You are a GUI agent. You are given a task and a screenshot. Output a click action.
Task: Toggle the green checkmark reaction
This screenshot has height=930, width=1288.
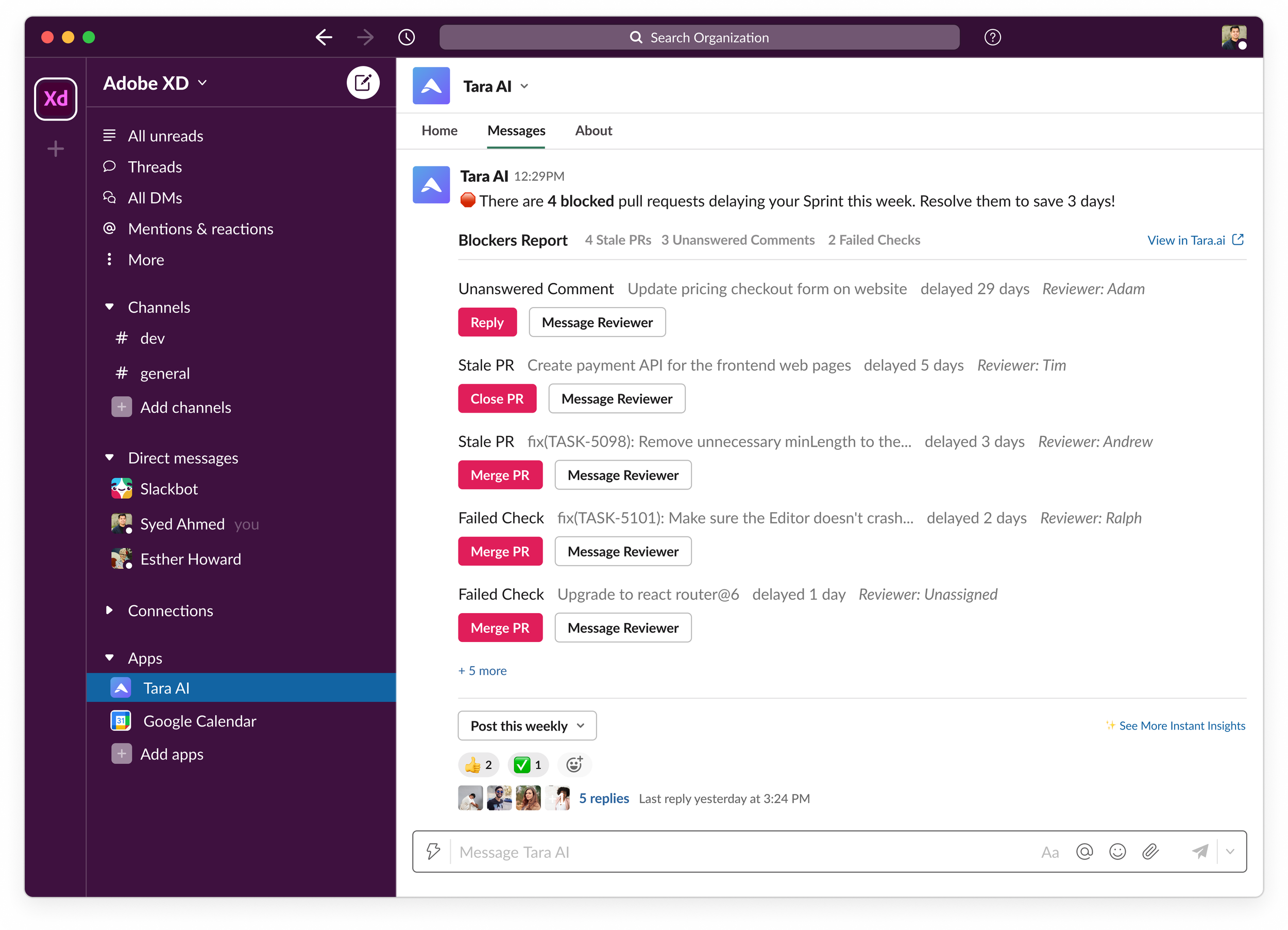(x=528, y=765)
